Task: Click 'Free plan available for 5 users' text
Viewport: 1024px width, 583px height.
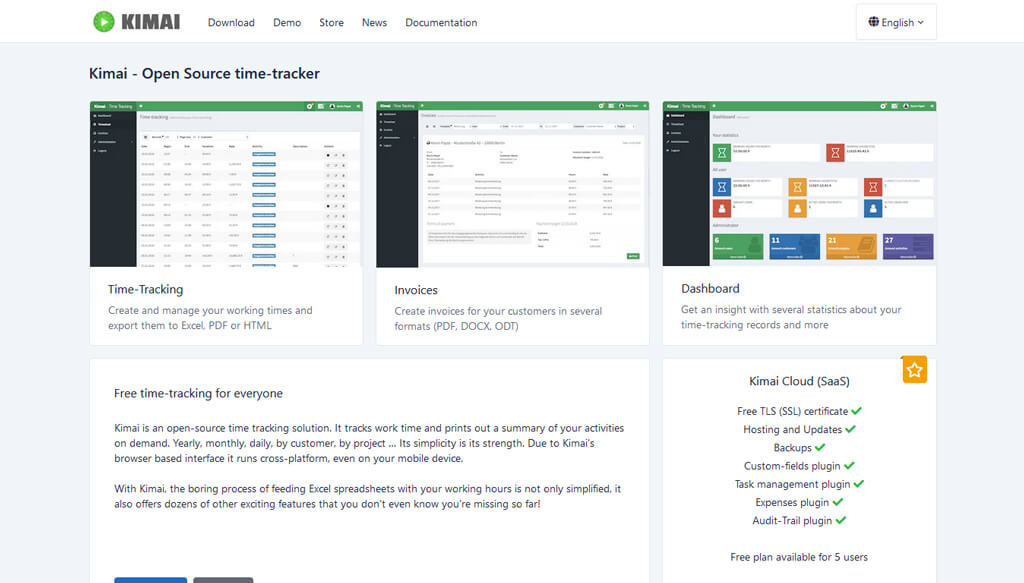Action: pyautogui.click(x=799, y=557)
